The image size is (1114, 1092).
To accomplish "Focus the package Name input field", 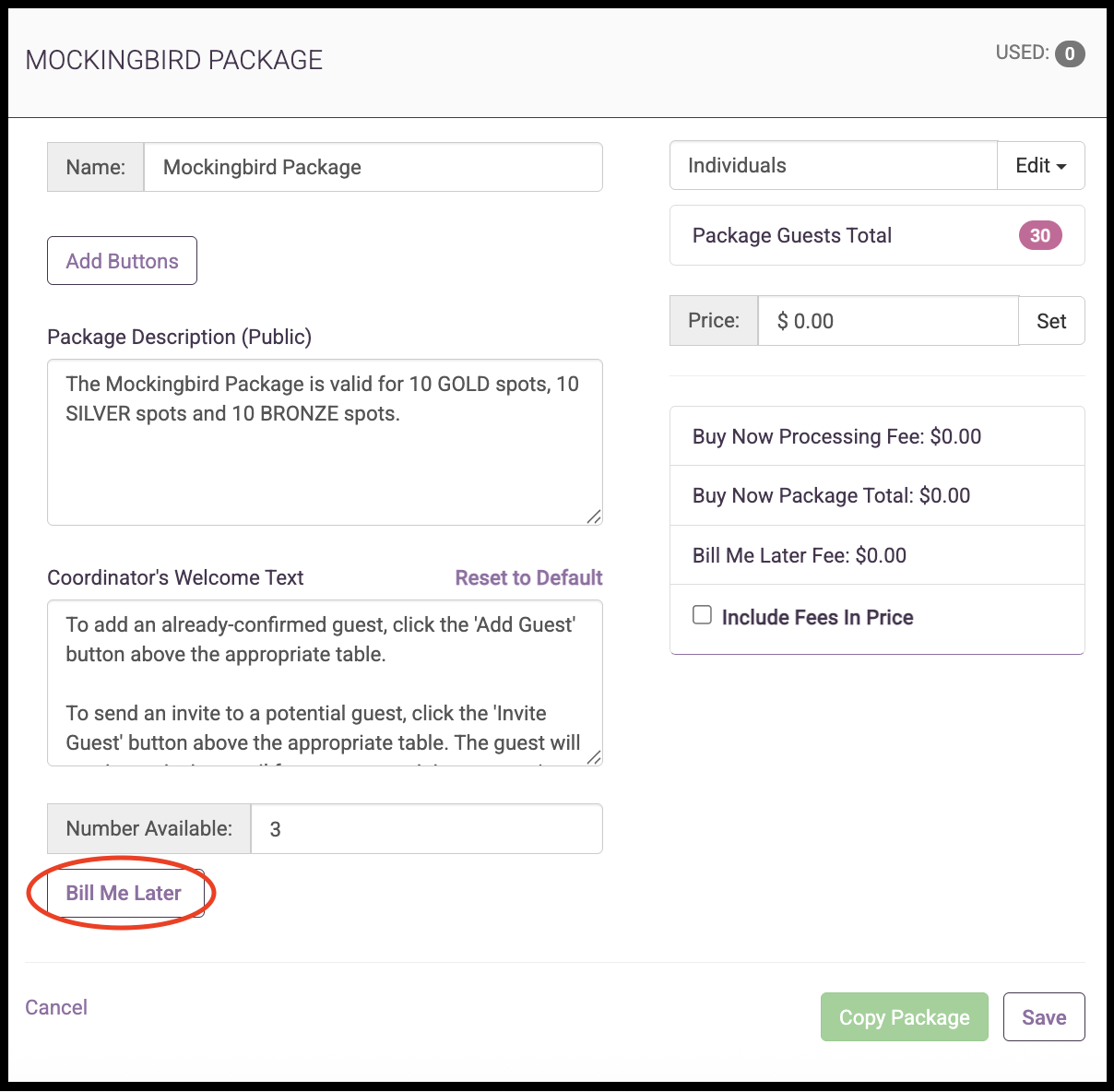I will [373, 167].
